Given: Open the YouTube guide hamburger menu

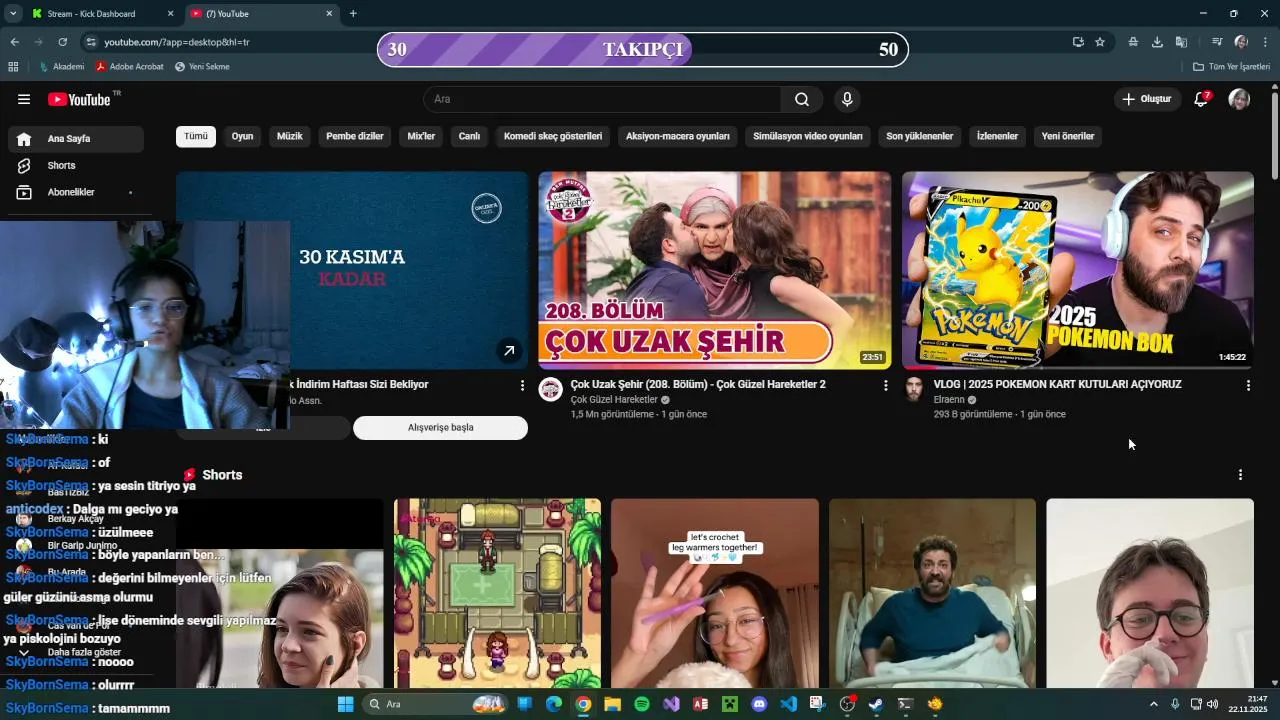Looking at the screenshot, I should (x=24, y=99).
